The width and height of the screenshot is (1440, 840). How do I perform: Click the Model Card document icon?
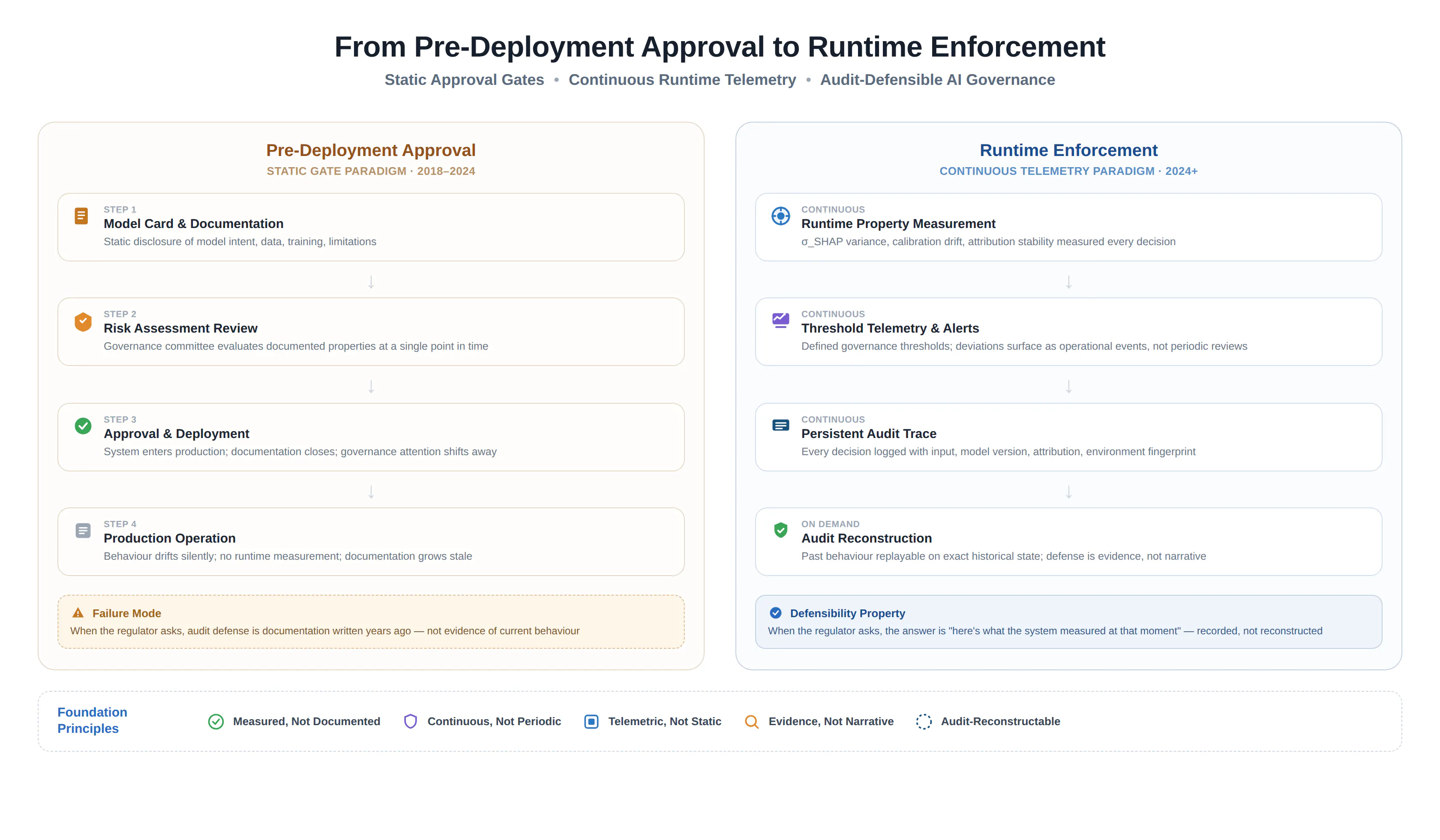(81, 216)
